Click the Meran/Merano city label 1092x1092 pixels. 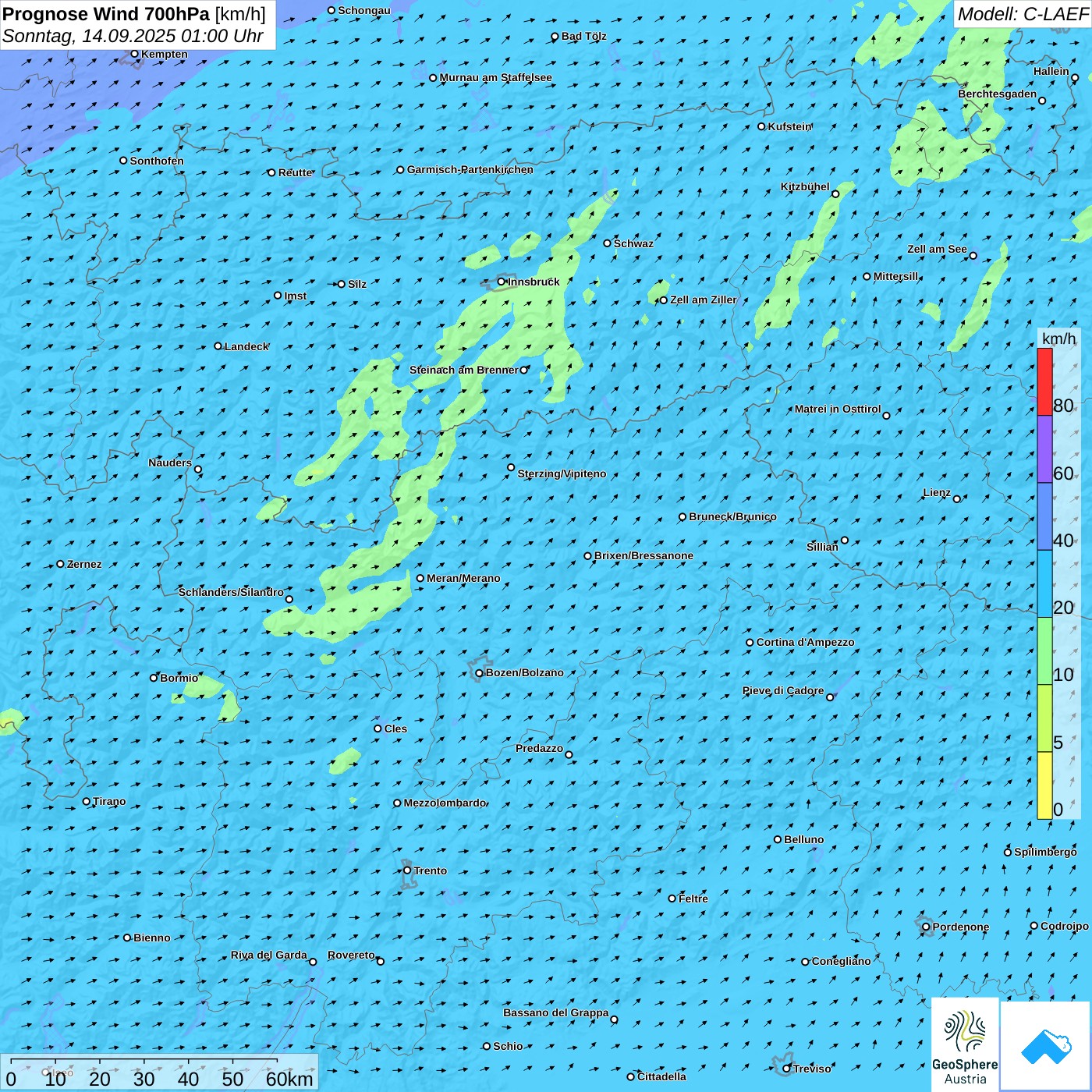click(x=463, y=578)
